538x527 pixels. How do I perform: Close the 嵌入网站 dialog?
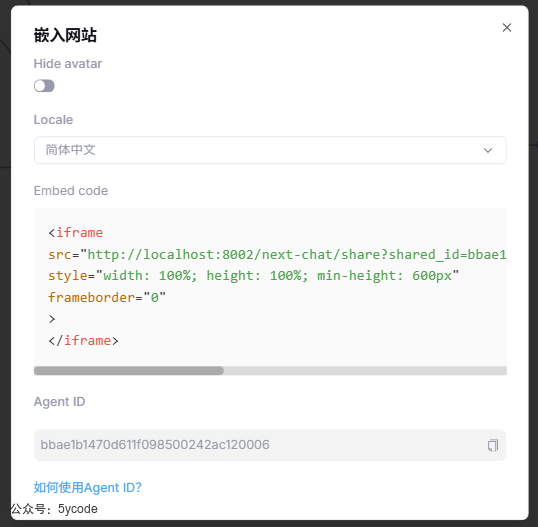[x=507, y=28]
